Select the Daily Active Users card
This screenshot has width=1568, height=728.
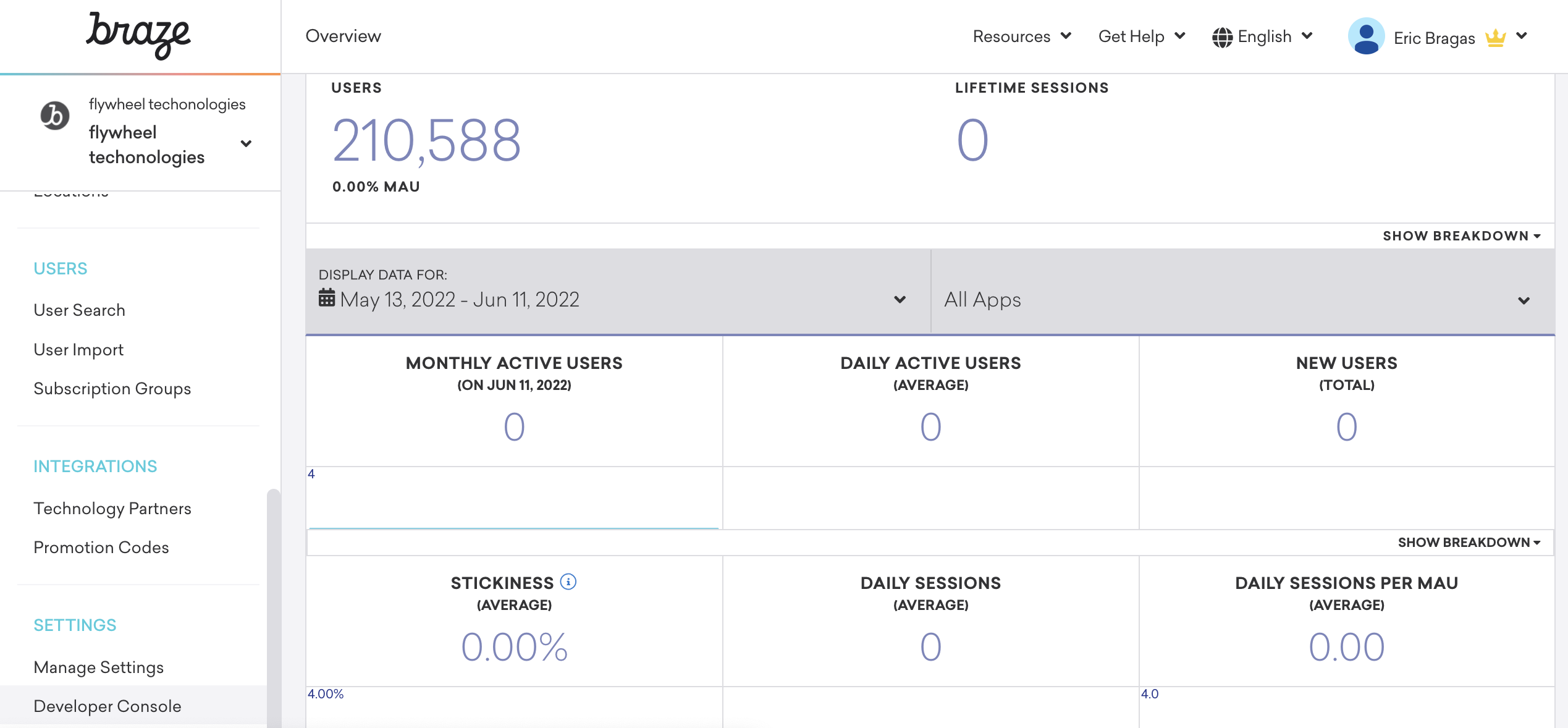click(930, 401)
